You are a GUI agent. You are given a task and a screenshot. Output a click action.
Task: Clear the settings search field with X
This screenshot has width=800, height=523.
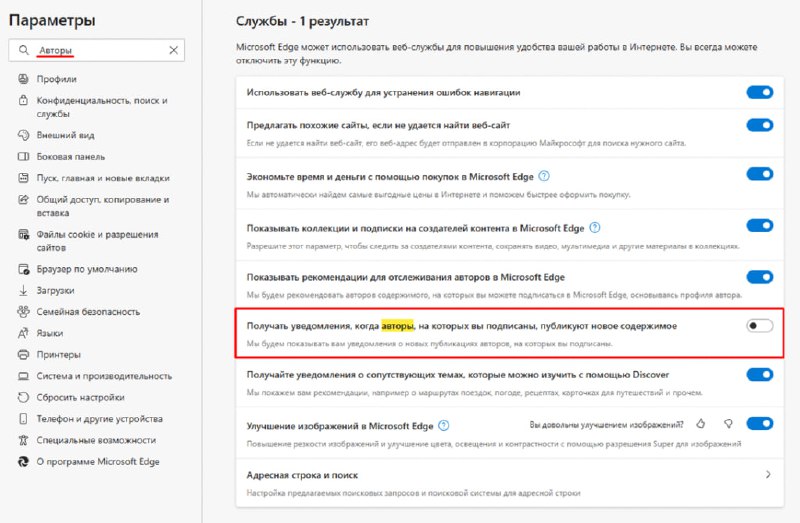coord(173,50)
